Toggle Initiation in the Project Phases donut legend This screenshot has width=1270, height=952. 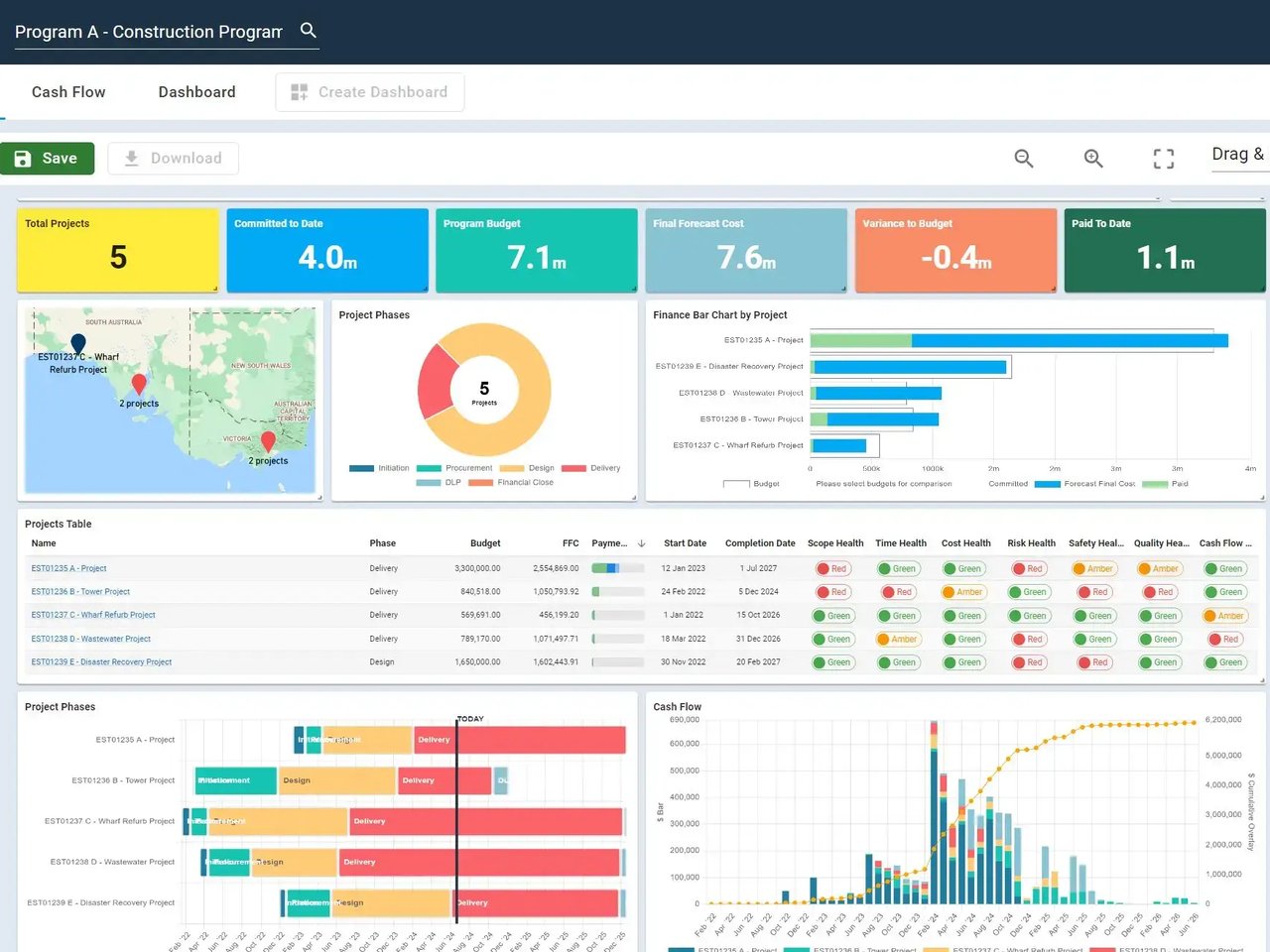coord(379,468)
